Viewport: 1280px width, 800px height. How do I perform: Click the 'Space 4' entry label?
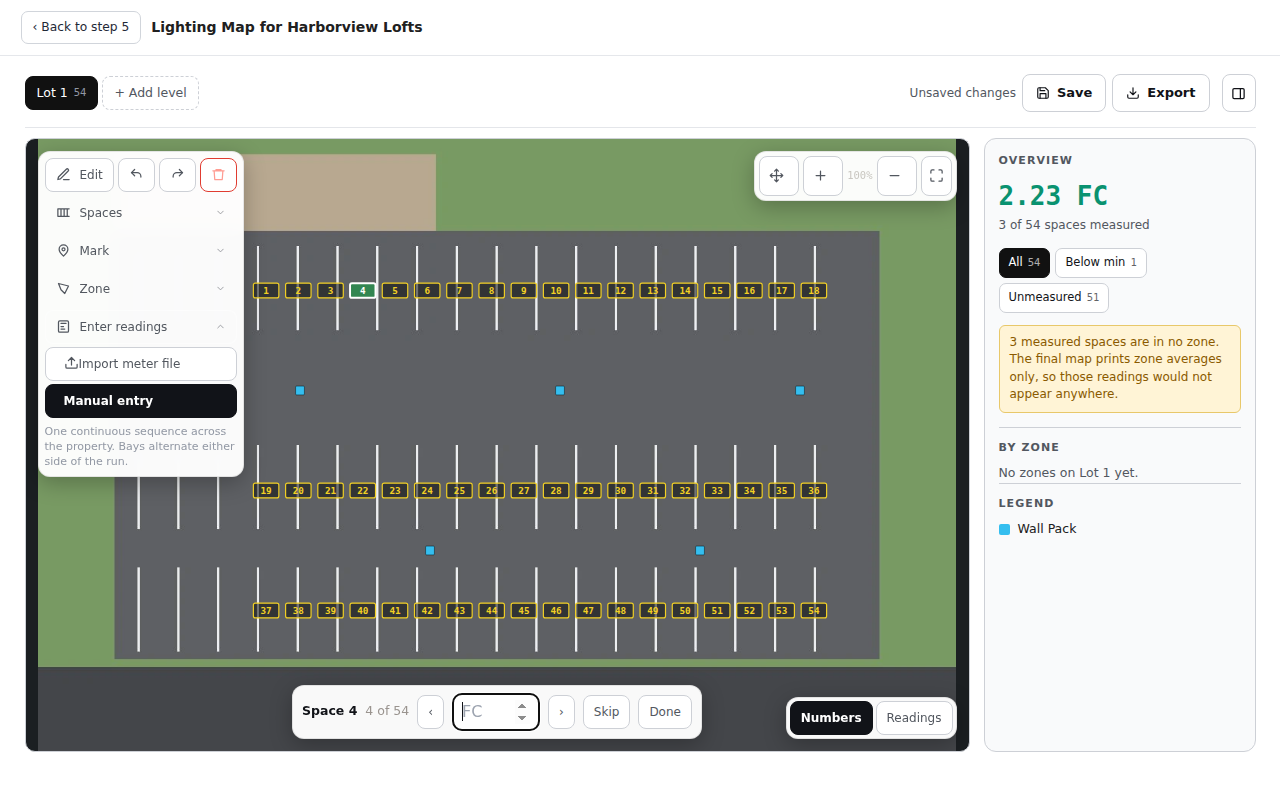[329, 711]
